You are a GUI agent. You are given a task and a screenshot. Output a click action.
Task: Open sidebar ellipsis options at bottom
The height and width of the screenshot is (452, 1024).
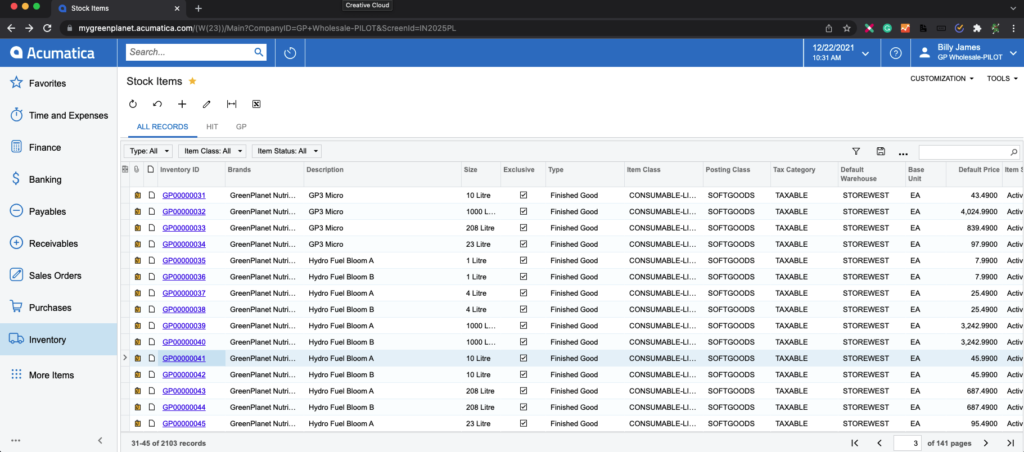[16, 440]
